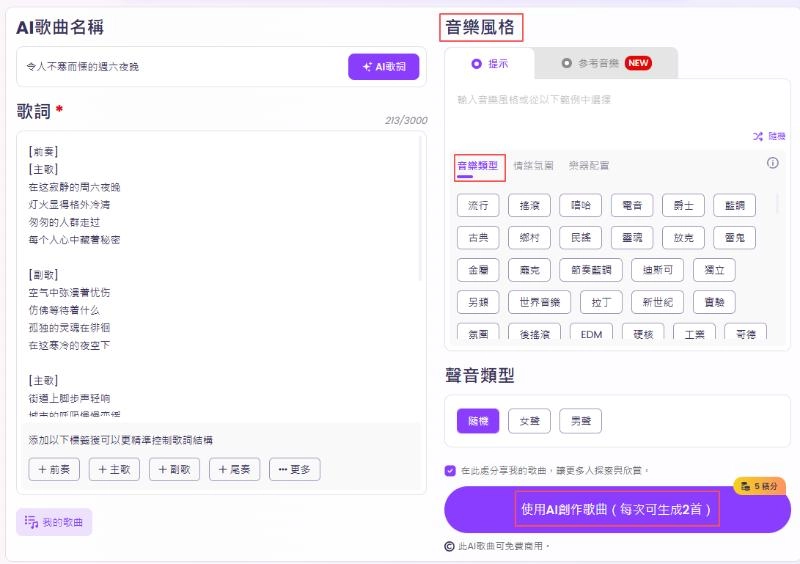Click the first [副歌] tag in lyrics
The width and height of the screenshot is (800, 564).
[x=43, y=275]
